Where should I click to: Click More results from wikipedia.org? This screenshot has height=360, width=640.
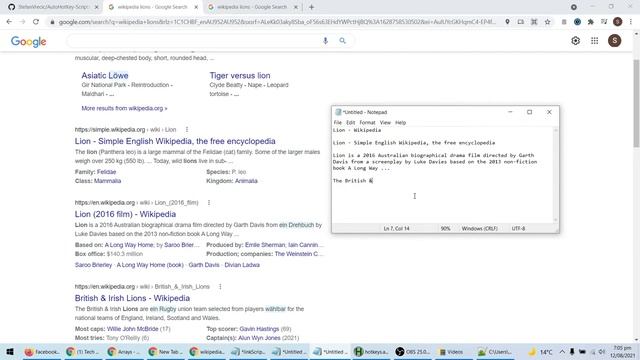coord(124,108)
